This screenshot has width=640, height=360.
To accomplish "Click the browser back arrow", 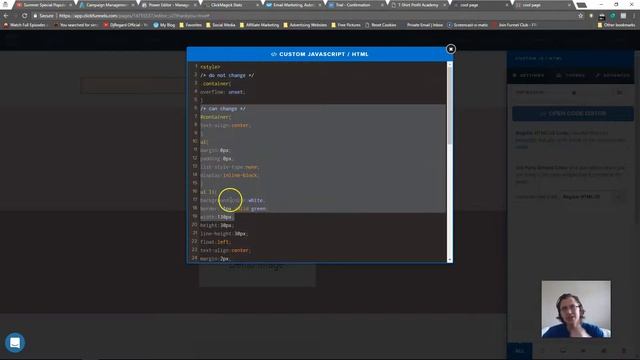I will click(x=6, y=16).
